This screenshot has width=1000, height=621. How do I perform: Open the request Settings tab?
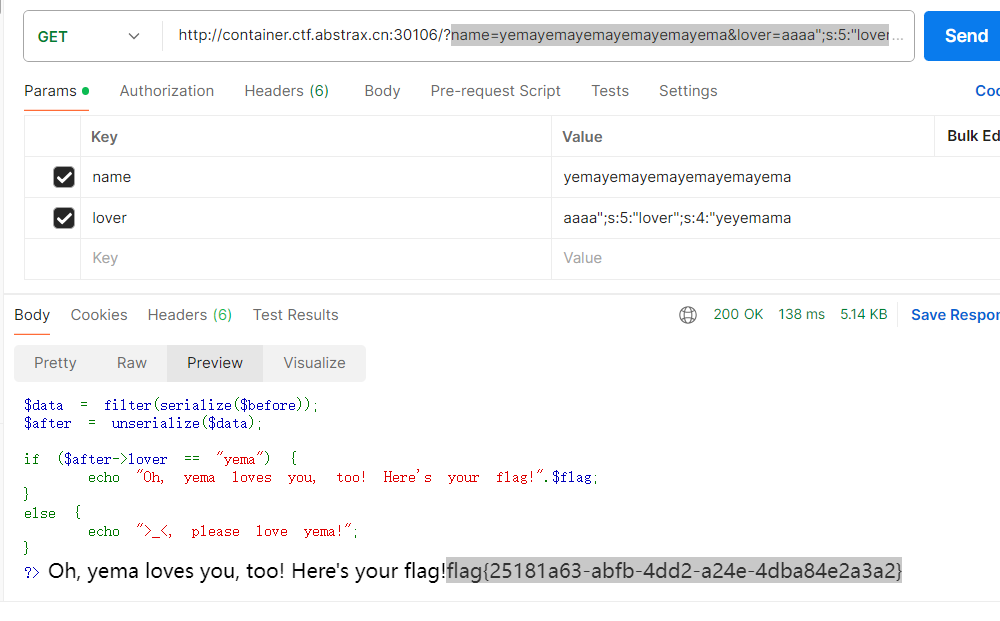[688, 91]
